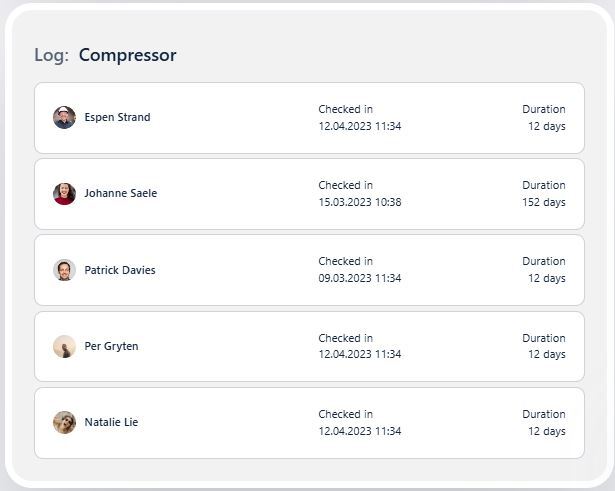
Task: Click Espen Strand's Checked in label
Action: [x=345, y=109]
